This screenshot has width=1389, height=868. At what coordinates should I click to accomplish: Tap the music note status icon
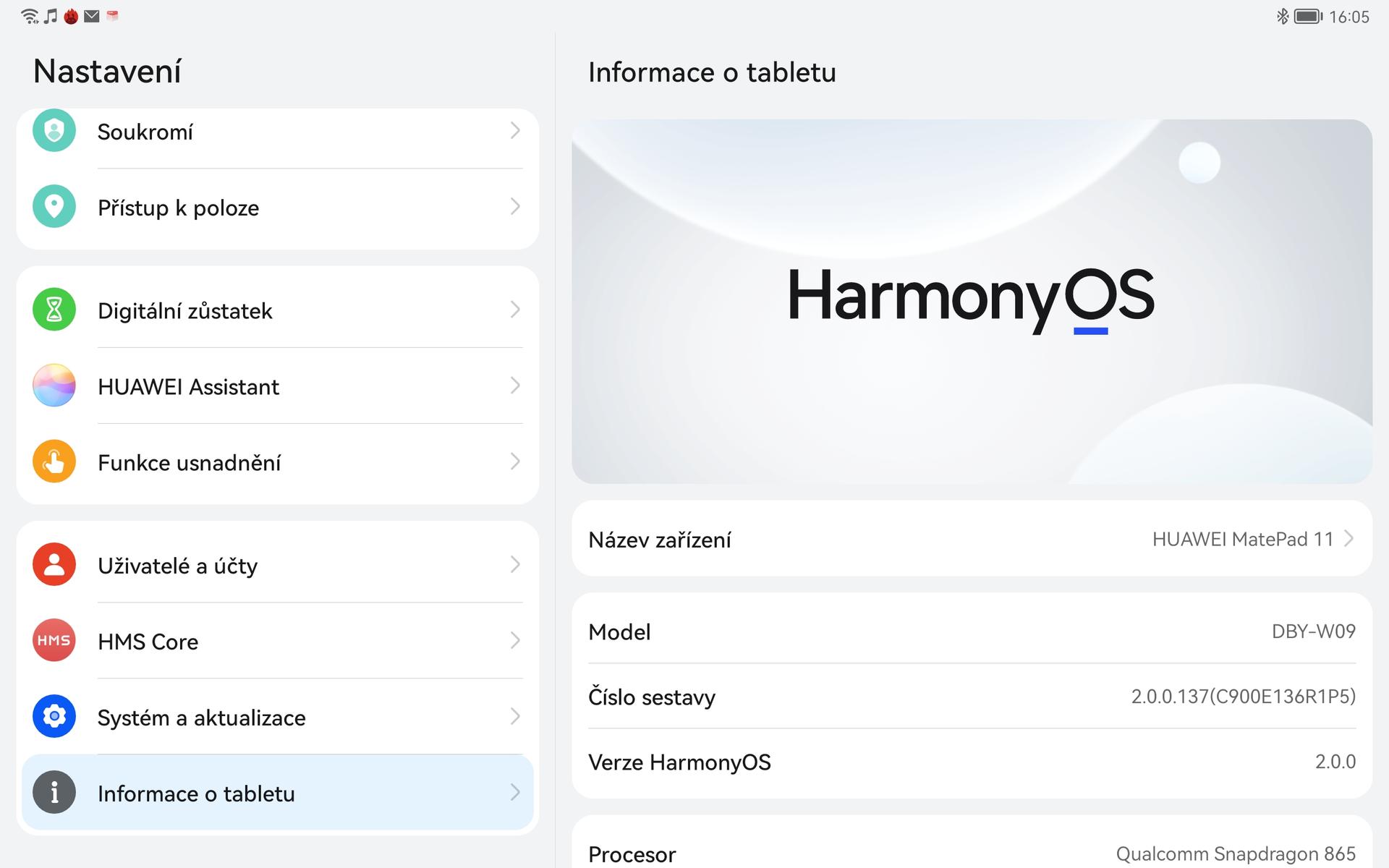(x=50, y=16)
